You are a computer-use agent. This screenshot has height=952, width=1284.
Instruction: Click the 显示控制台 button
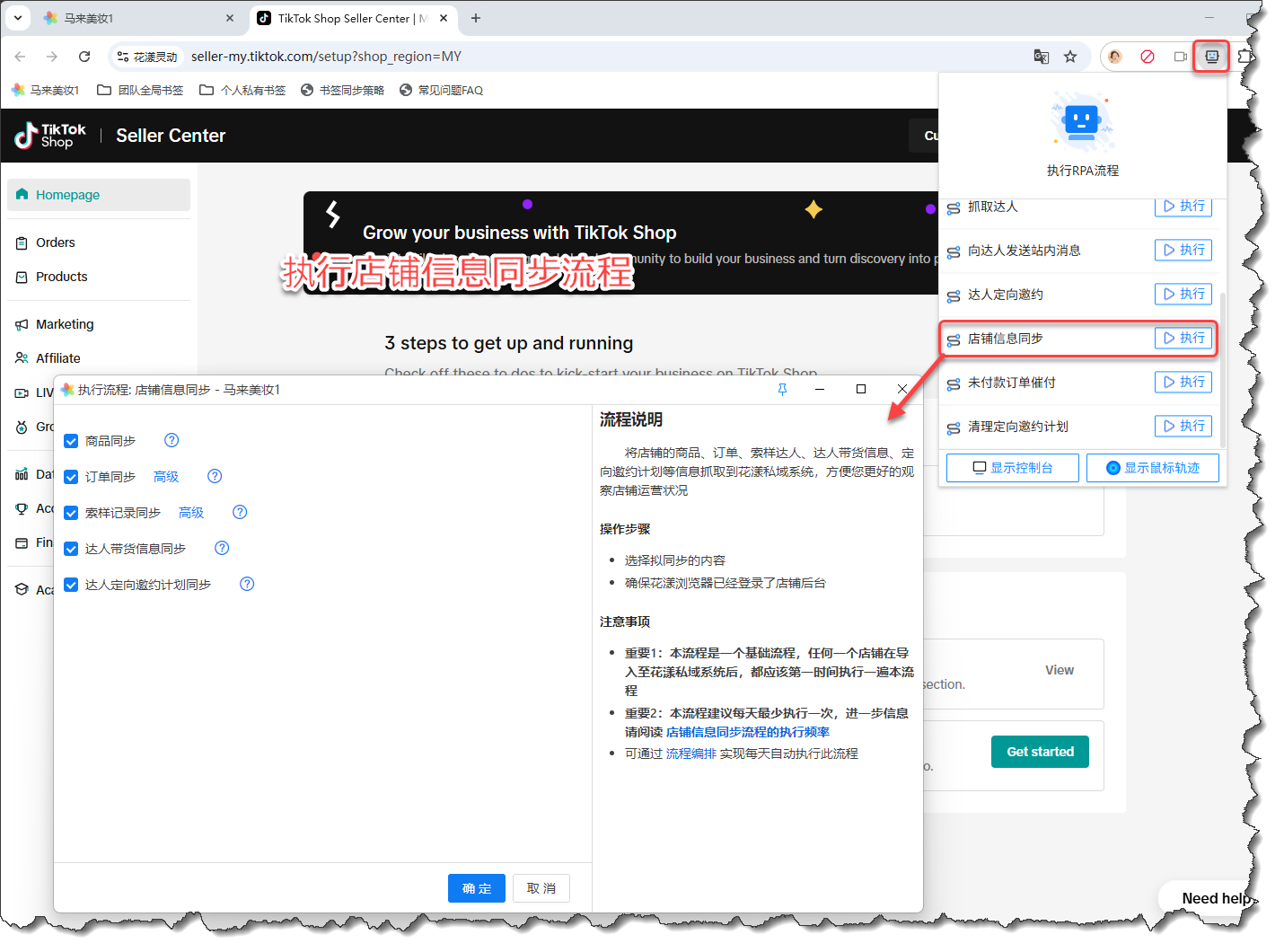click(x=1013, y=468)
